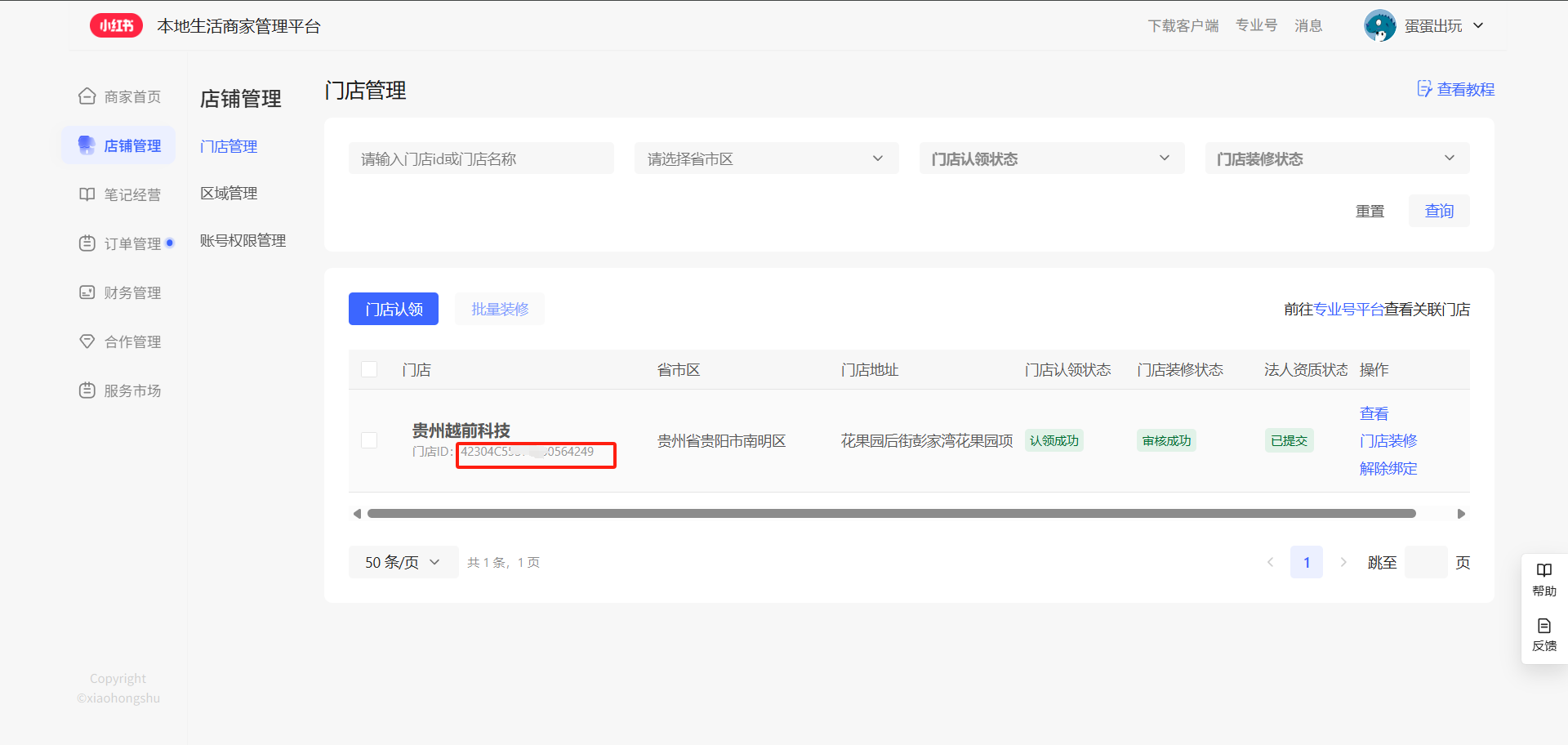
Task: Expand the 50 条/页 page size selector
Action: click(403, 562)
